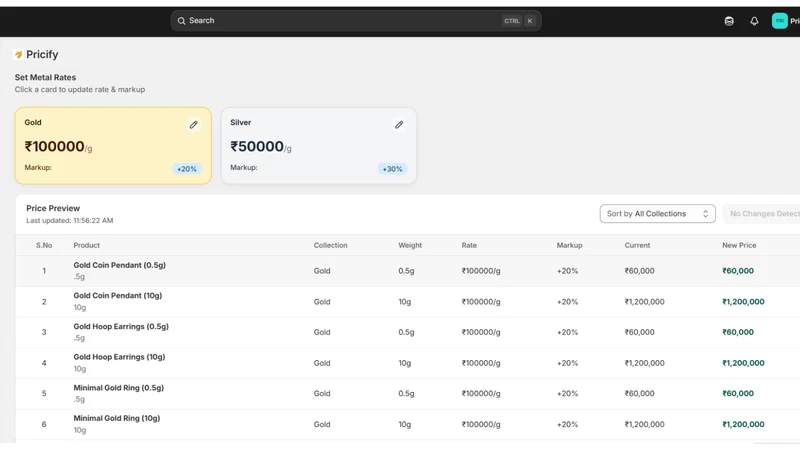800x450 pixels.
Task: Click the Last updated timestamp
Action: point(70,221)
